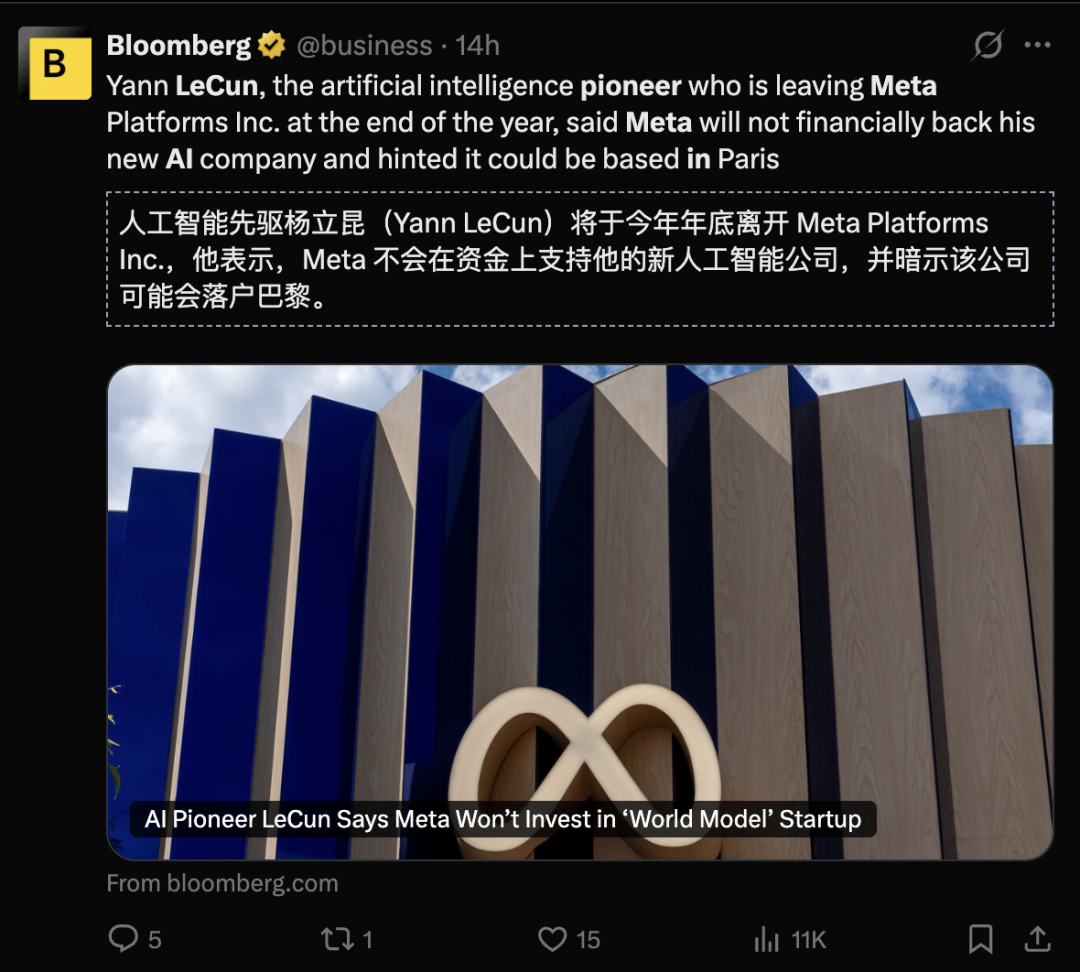Click the gold verified badge next to Bloomberg
The height and width of the screenshot is (972, 1080).
point(271,45)
